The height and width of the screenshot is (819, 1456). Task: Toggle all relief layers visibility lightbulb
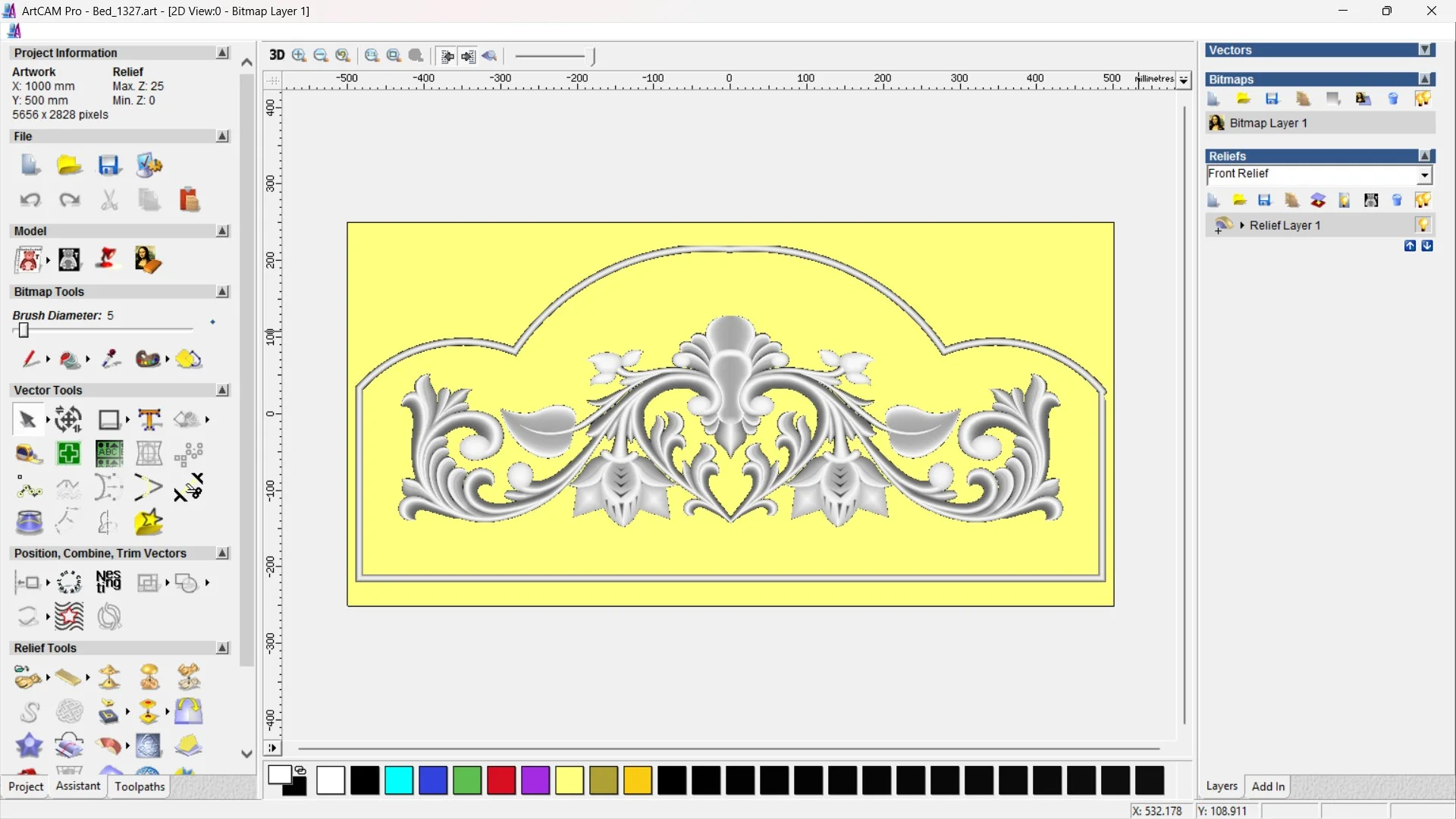[x=1423, y=200]
